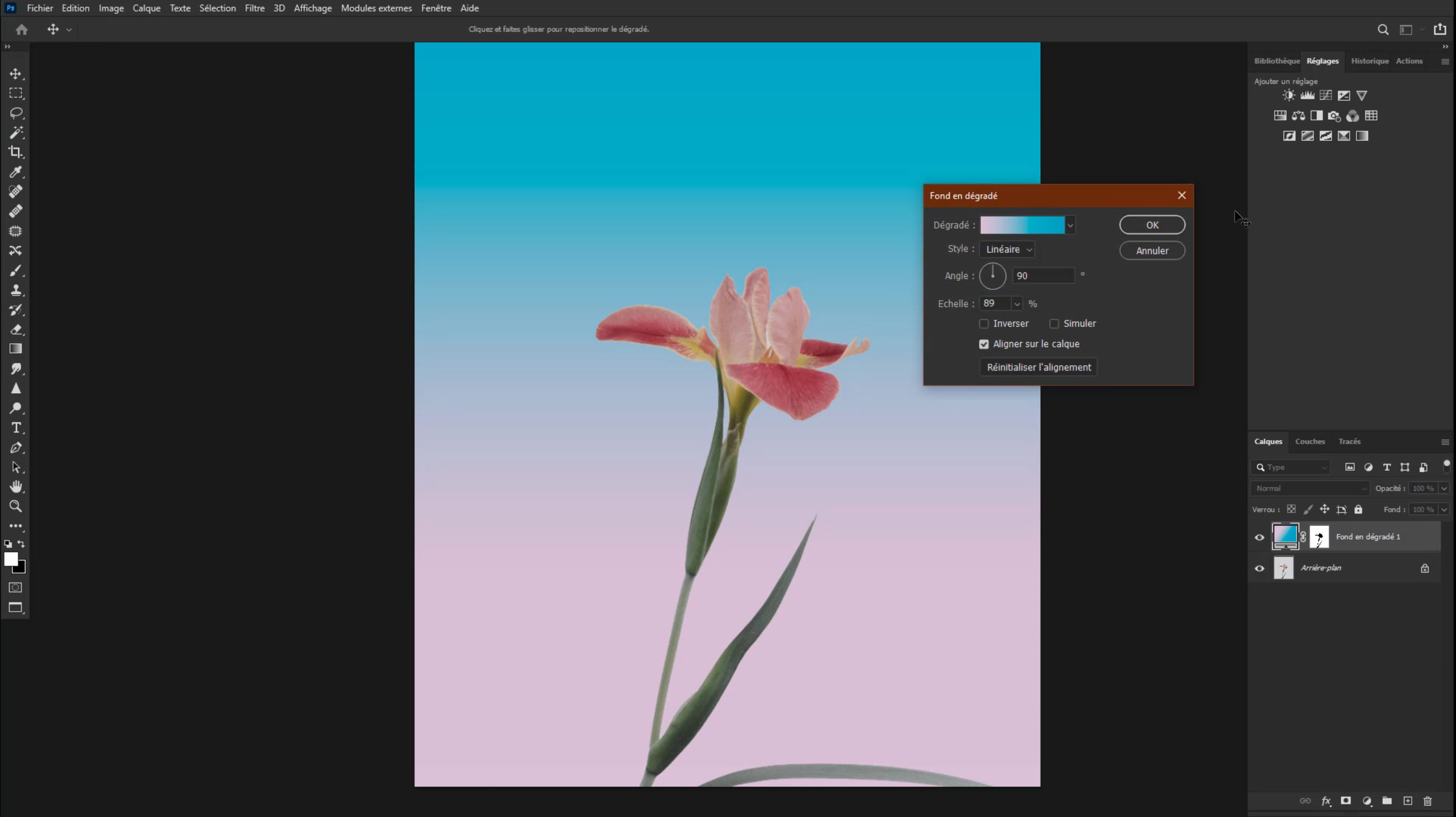Add a Brightness/Contrast adjustment
This screenshot has height=817, width=1456.
(x=1289, y=95)
